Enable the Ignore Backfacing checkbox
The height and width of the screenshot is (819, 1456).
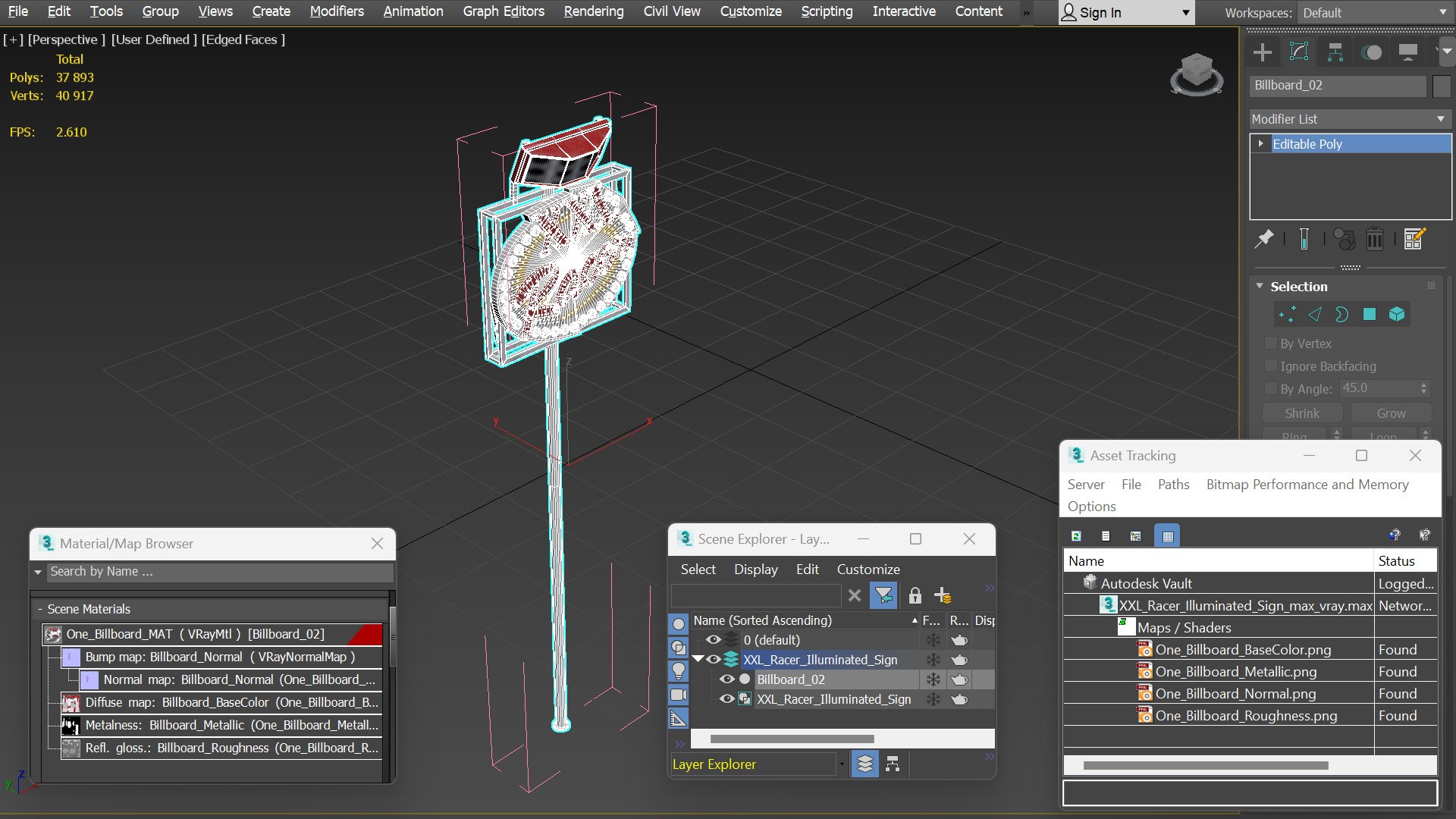click(x=1272, y=366)
